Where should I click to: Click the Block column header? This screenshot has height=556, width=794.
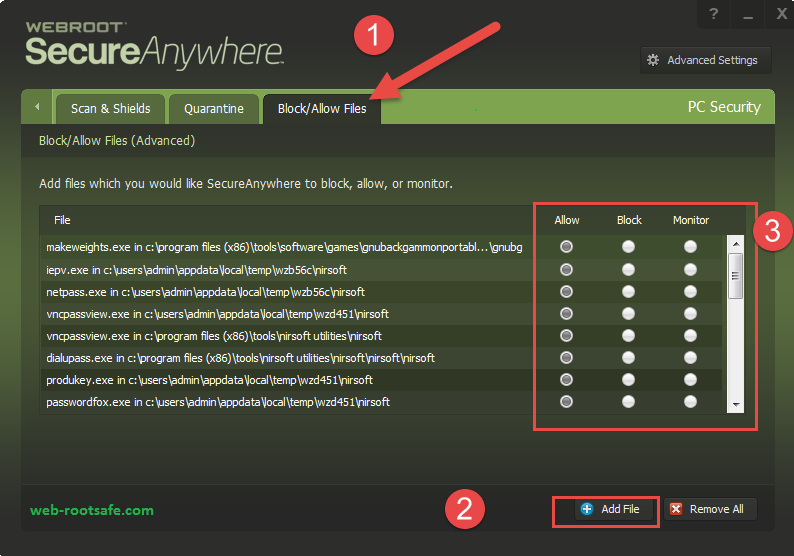point(629,220)
